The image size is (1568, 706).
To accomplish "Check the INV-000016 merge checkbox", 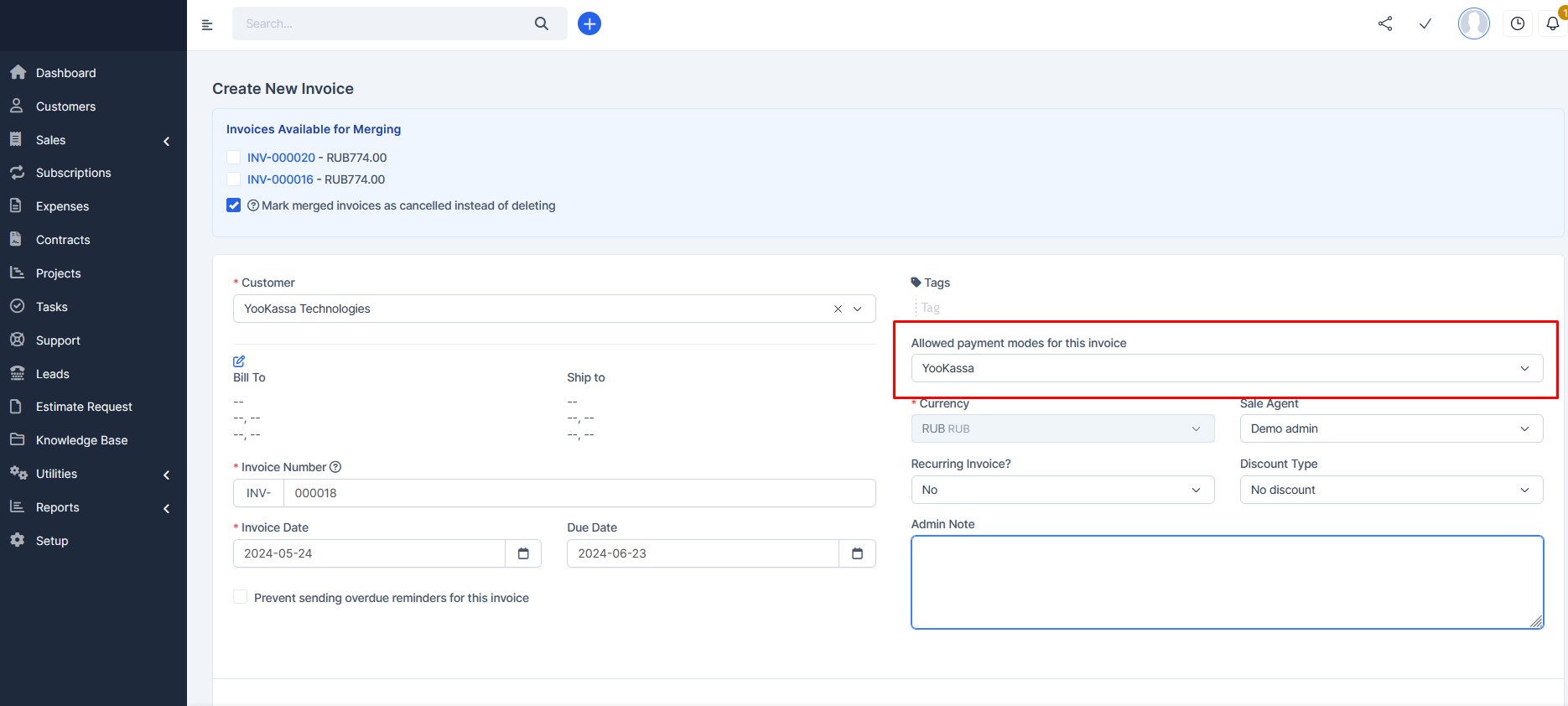I will click(234, 179).
